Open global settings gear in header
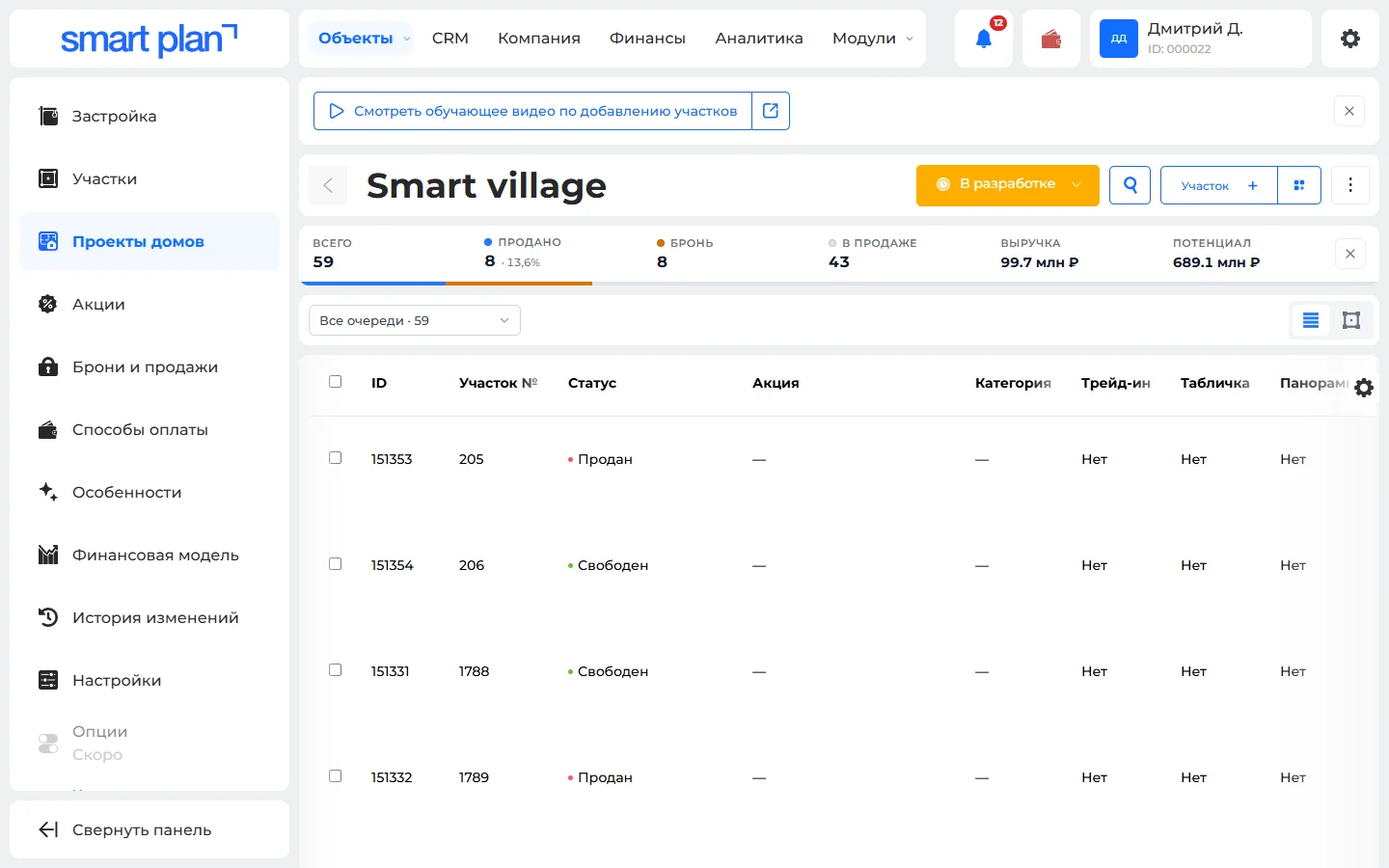 1350,39
